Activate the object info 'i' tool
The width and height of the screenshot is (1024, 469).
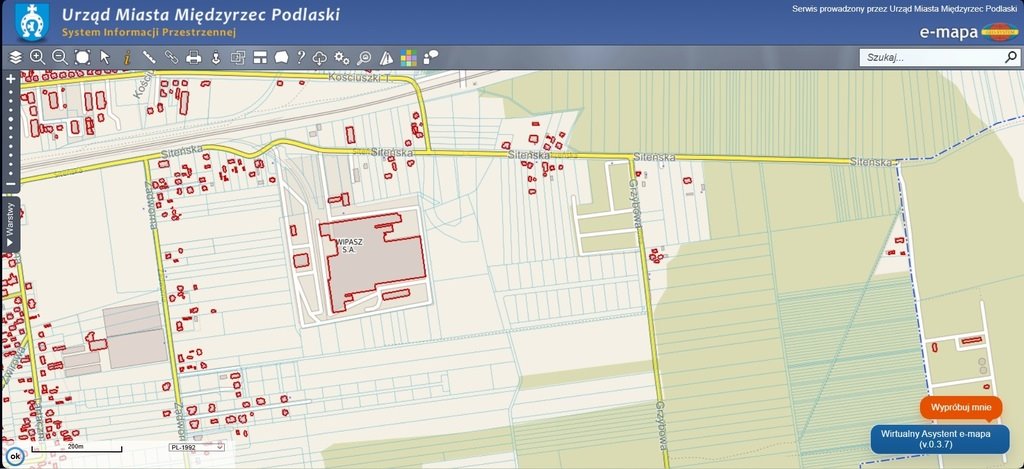coord(127,57)
